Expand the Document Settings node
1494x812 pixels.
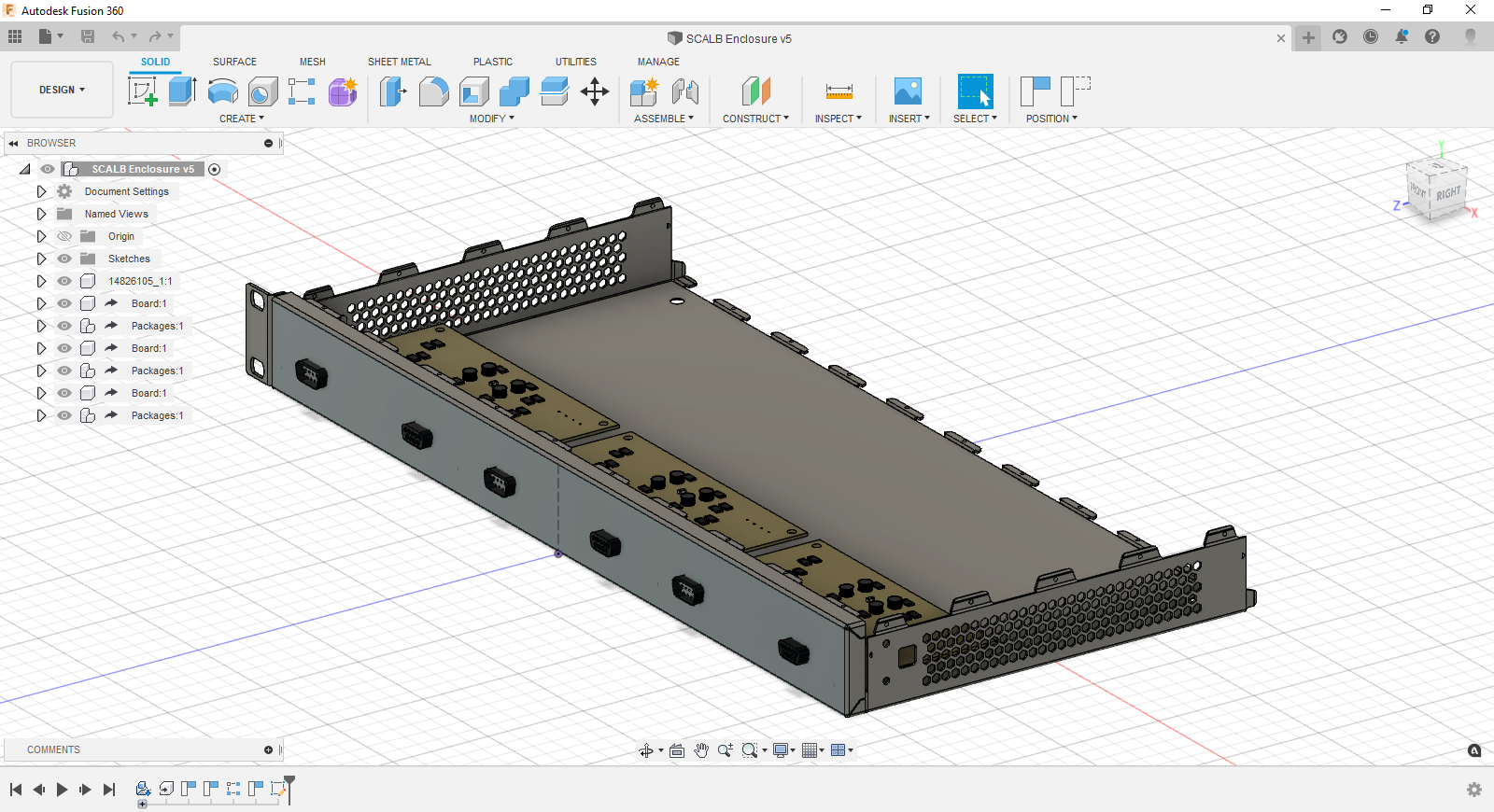point(41,191)
